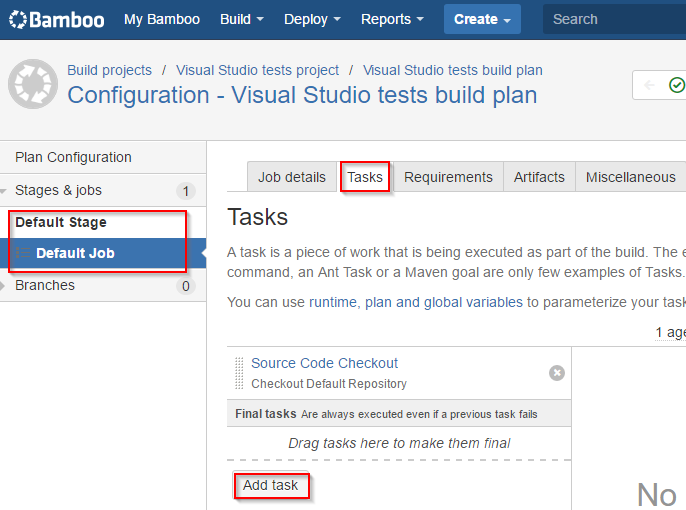
Task: Click Checkout Default Repository description
Action: coord(329,384)
